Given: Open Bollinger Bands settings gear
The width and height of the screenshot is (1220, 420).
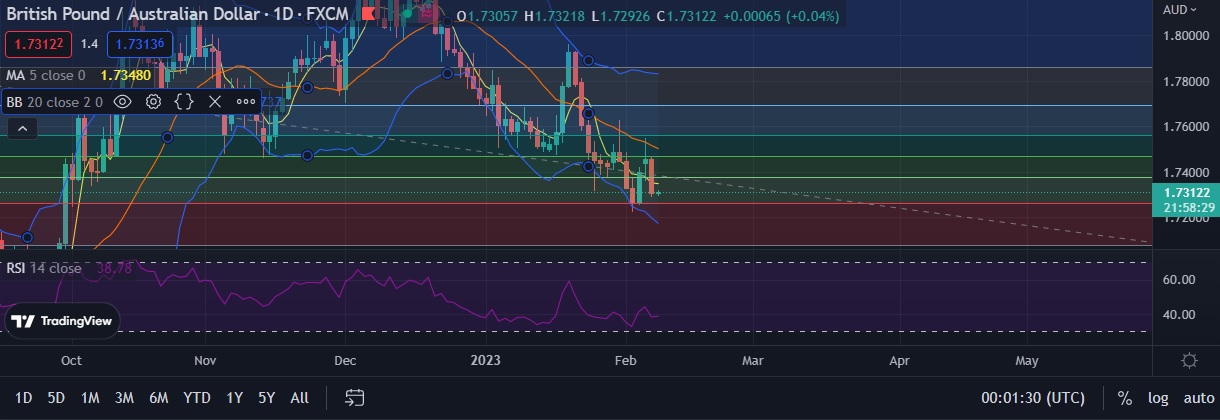Looking at the screenshot, I should (x=154, y=101).
